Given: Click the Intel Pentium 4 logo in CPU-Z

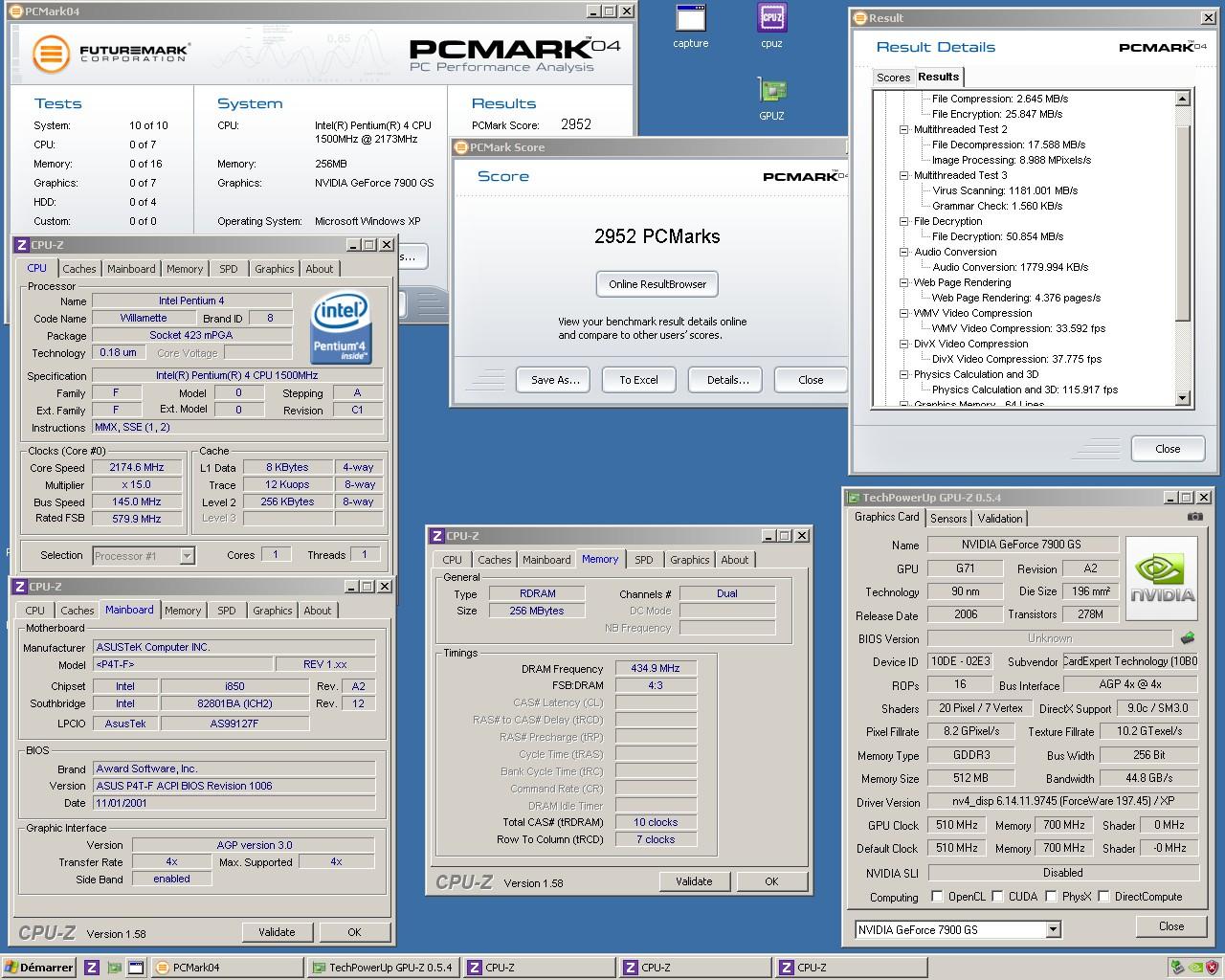Looking at the screenshot, I should (x=340, y=328).
